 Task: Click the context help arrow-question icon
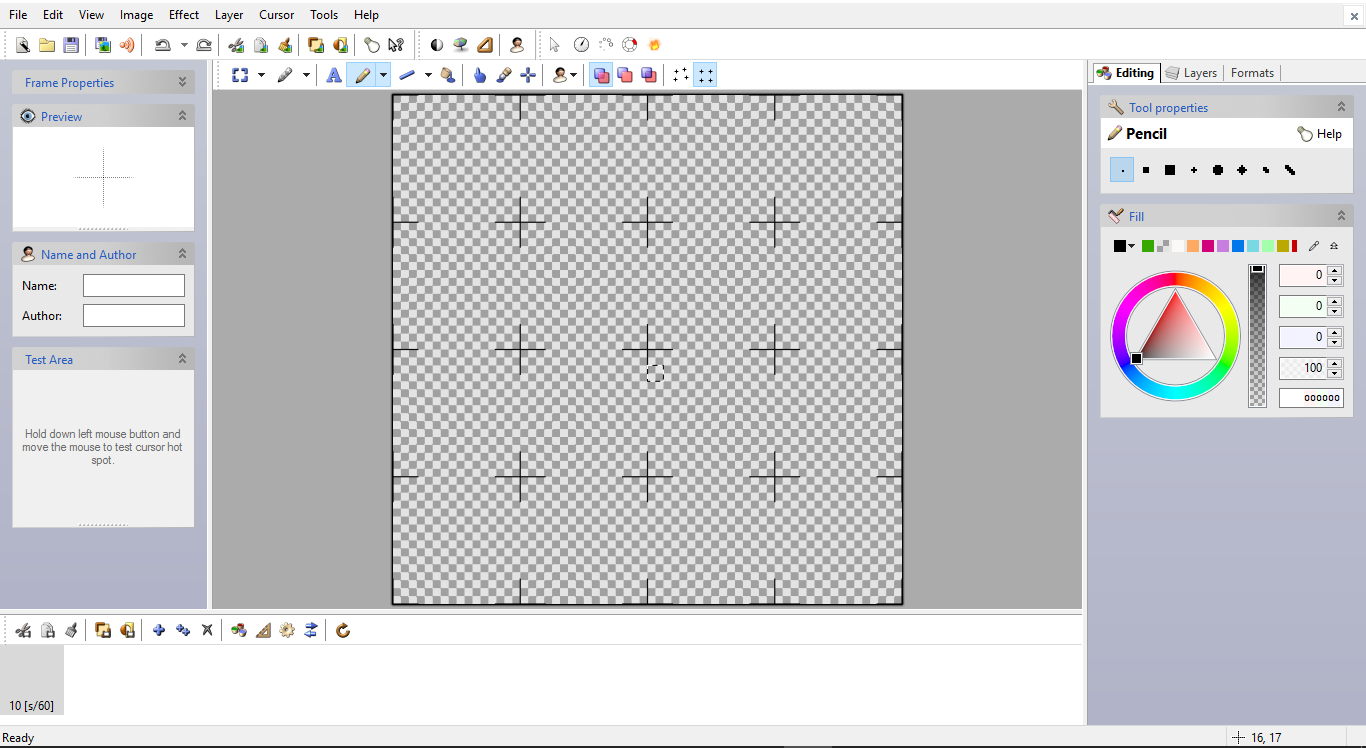[x=396, y=45]
